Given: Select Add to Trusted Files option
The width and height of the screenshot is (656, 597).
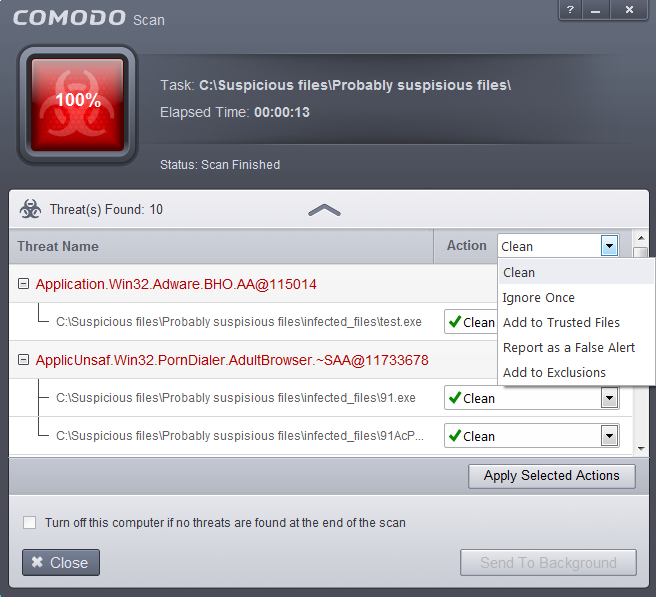Looking at the screenshot, I should (576, 323).
